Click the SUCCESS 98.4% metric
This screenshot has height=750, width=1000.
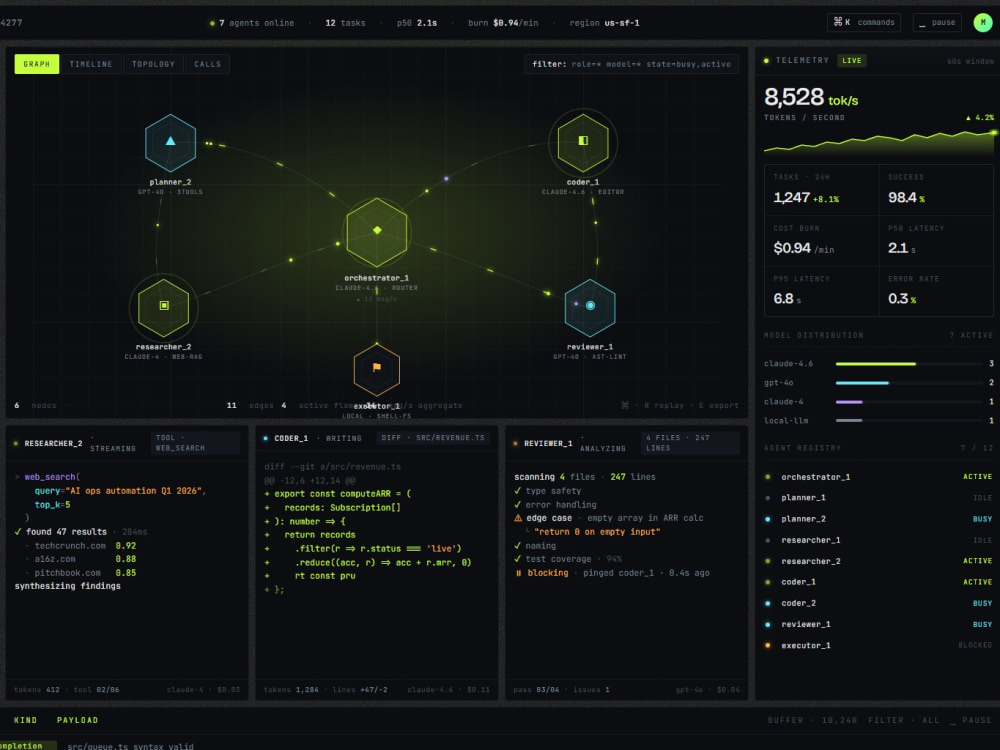click(936, 190)
